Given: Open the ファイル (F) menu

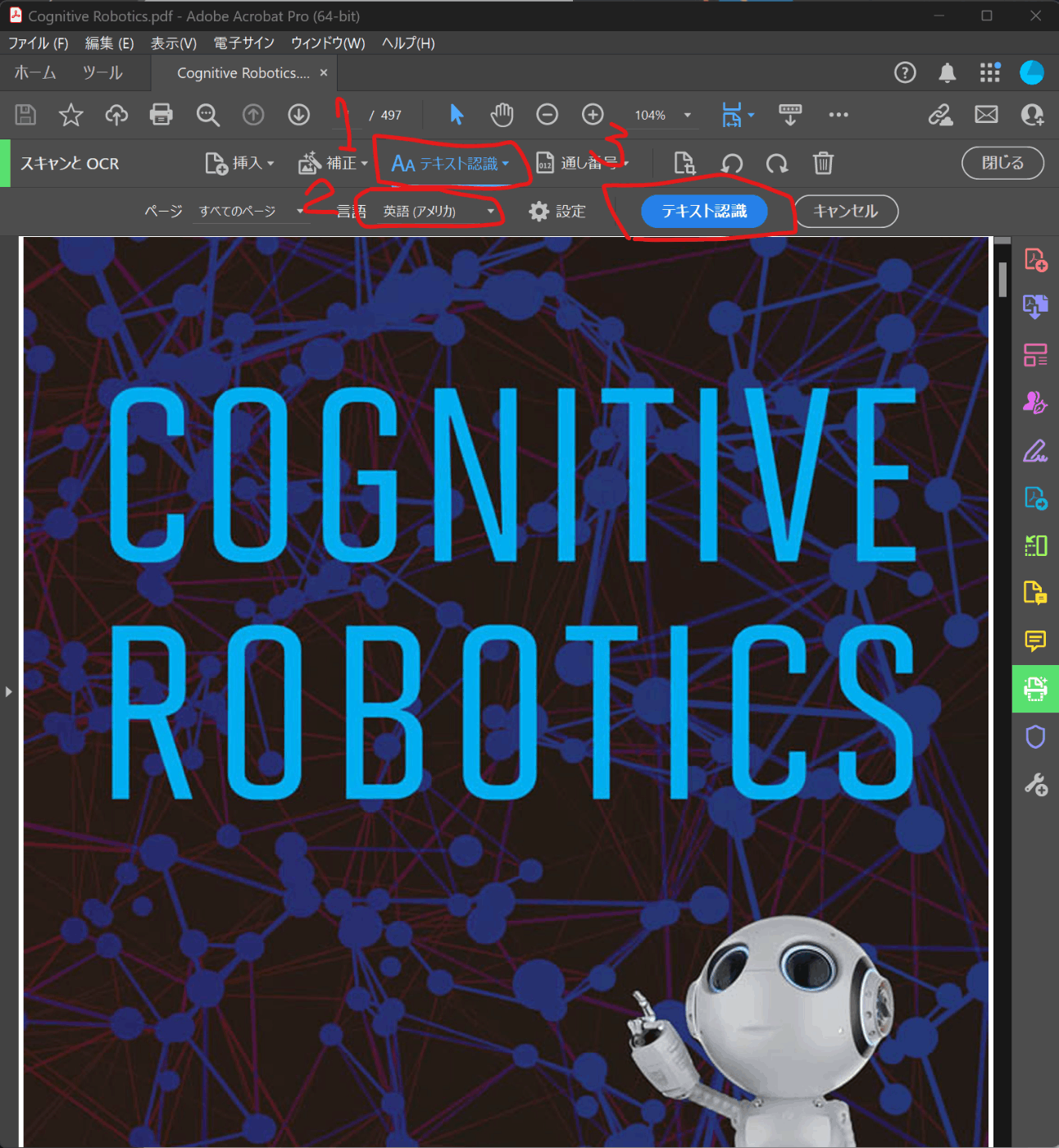Looking at the screenshot, I should [x=38, y=43].
